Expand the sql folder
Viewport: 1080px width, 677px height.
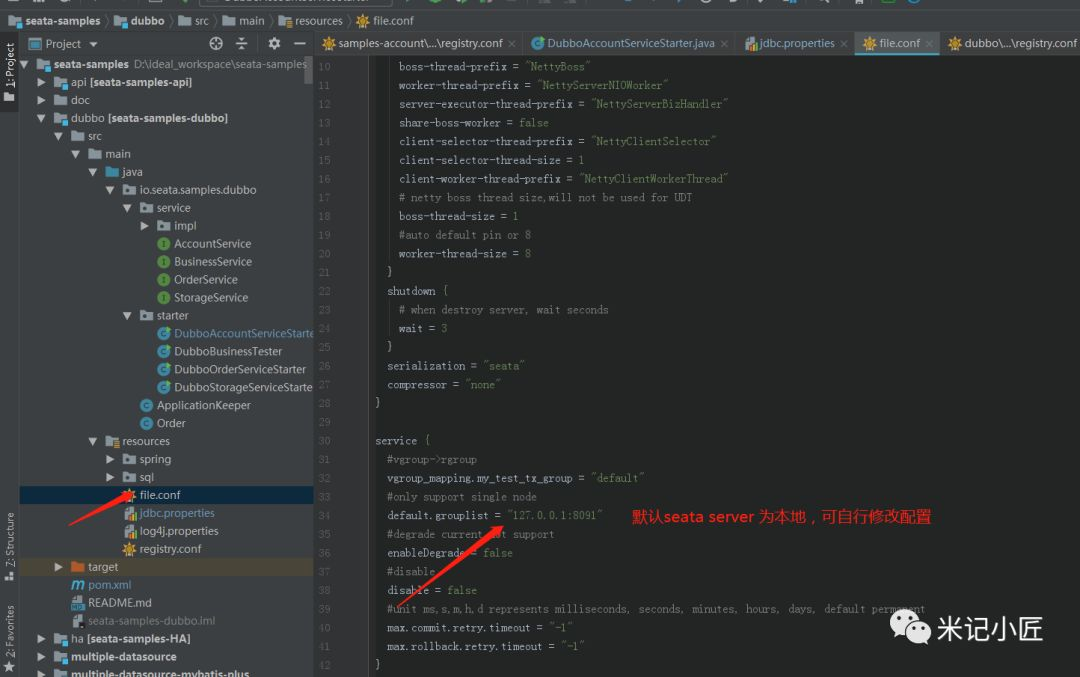point(110,477)
